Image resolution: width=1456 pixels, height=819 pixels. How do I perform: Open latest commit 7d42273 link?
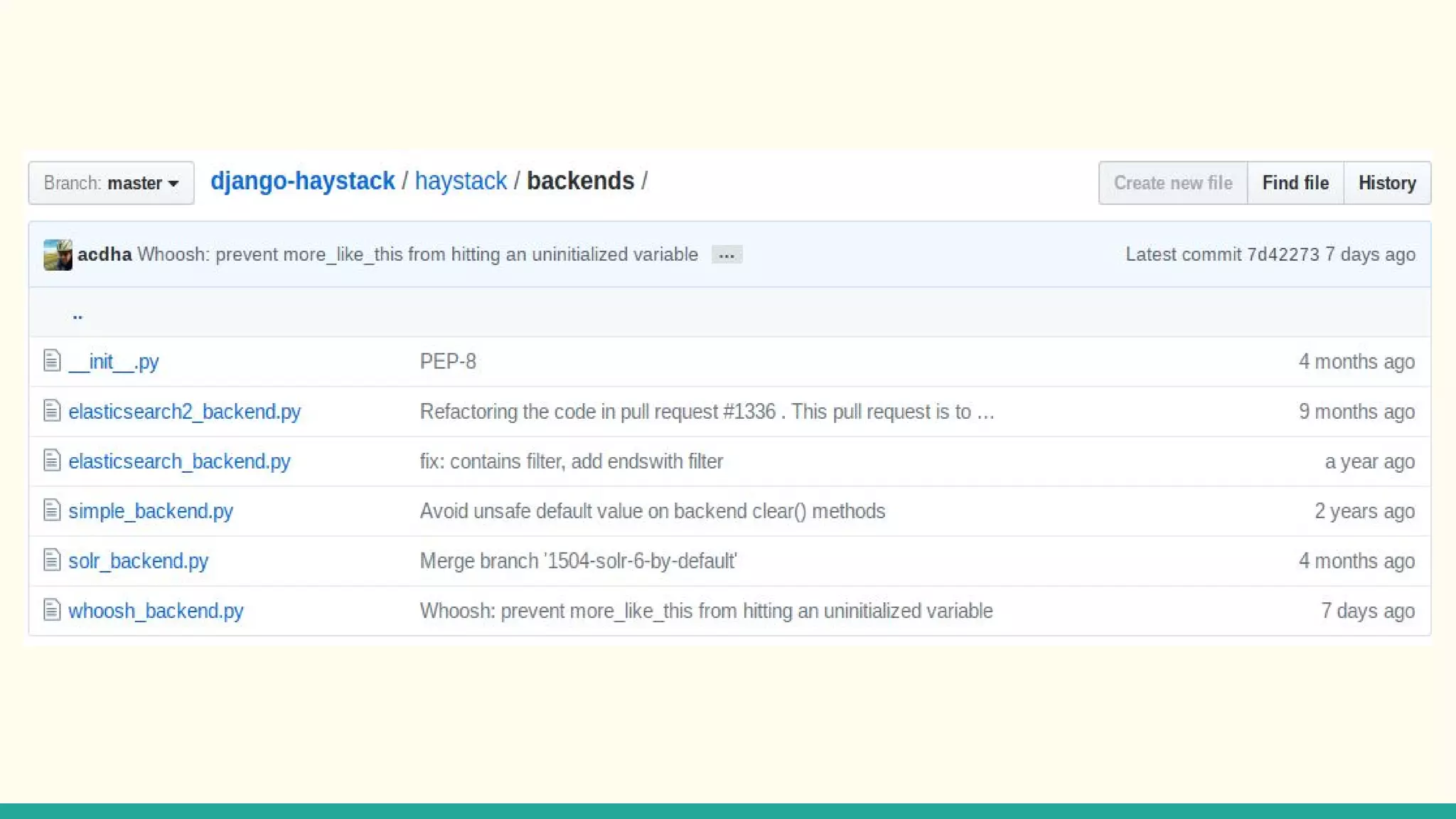1283,255
